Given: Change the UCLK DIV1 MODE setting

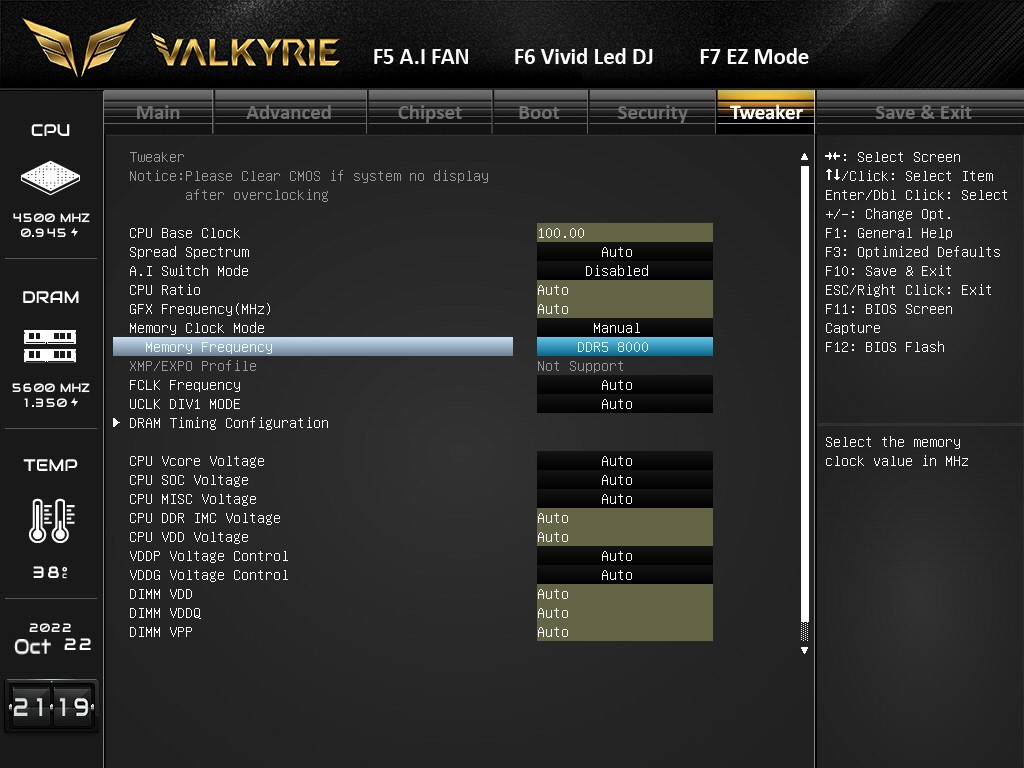Looking at the screenshot, I should (x=624, y=404).
